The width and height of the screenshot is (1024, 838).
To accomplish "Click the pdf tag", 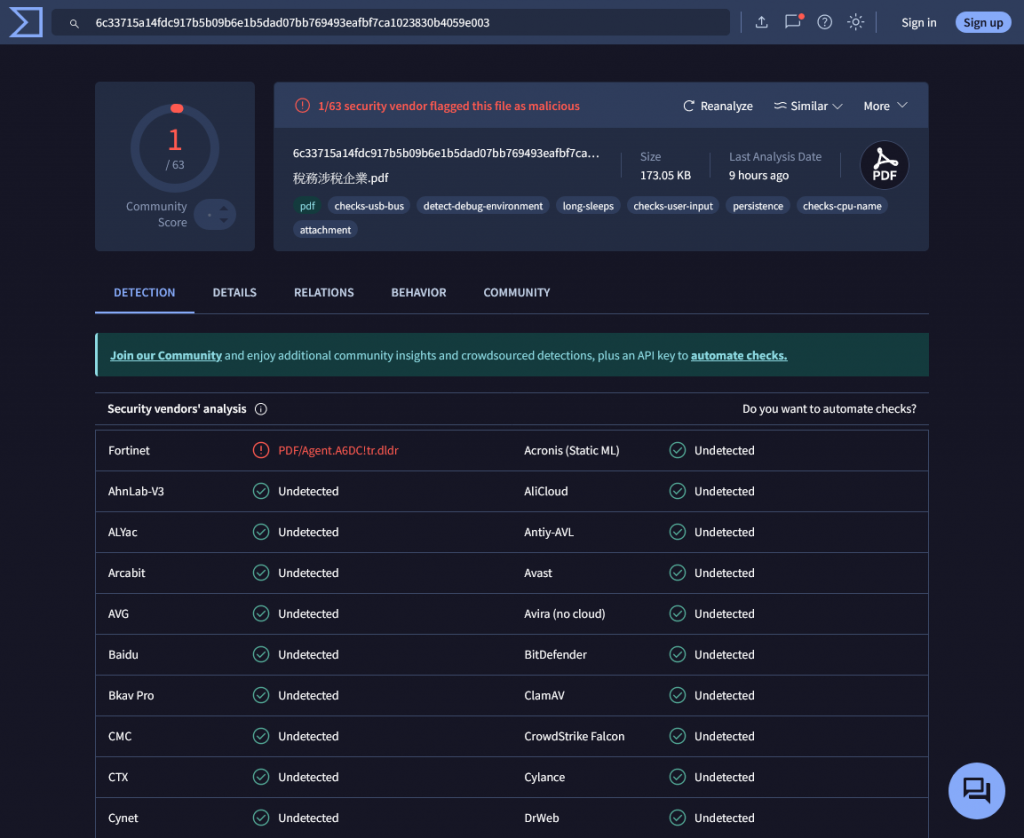I will click(307, 206).
